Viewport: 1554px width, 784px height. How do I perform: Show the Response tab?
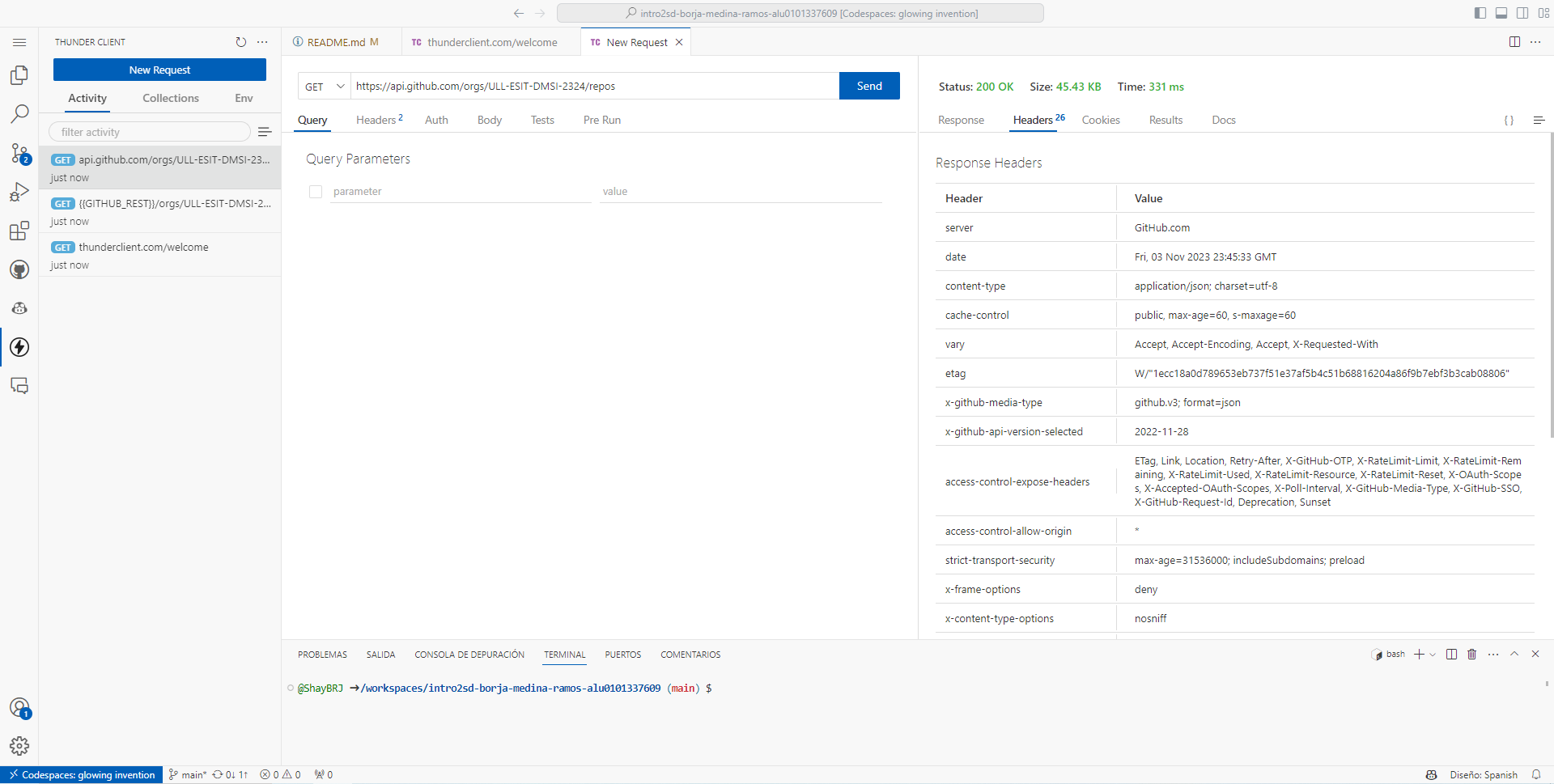coord(961,120)
